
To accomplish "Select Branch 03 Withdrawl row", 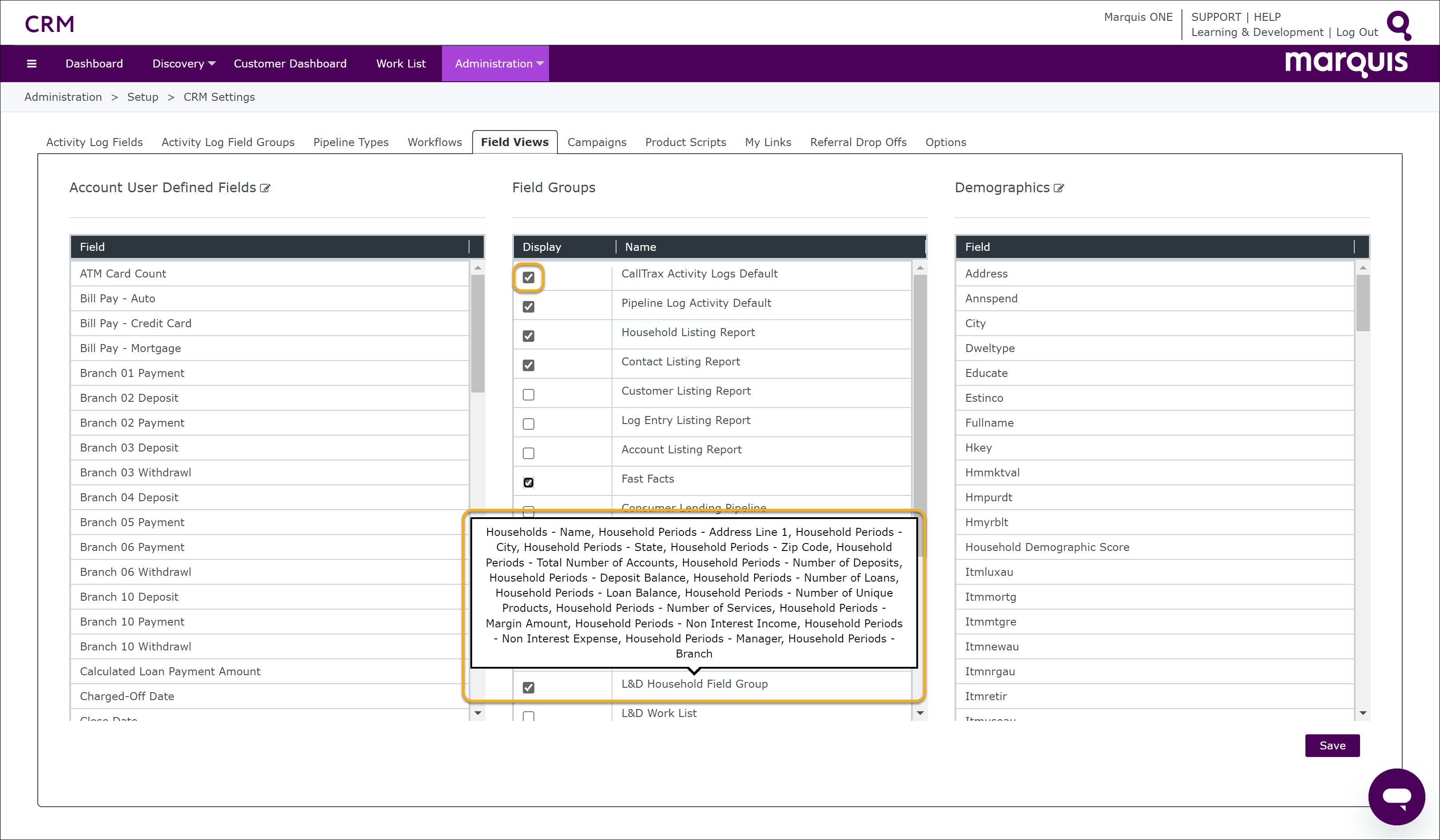I will 270,473.
